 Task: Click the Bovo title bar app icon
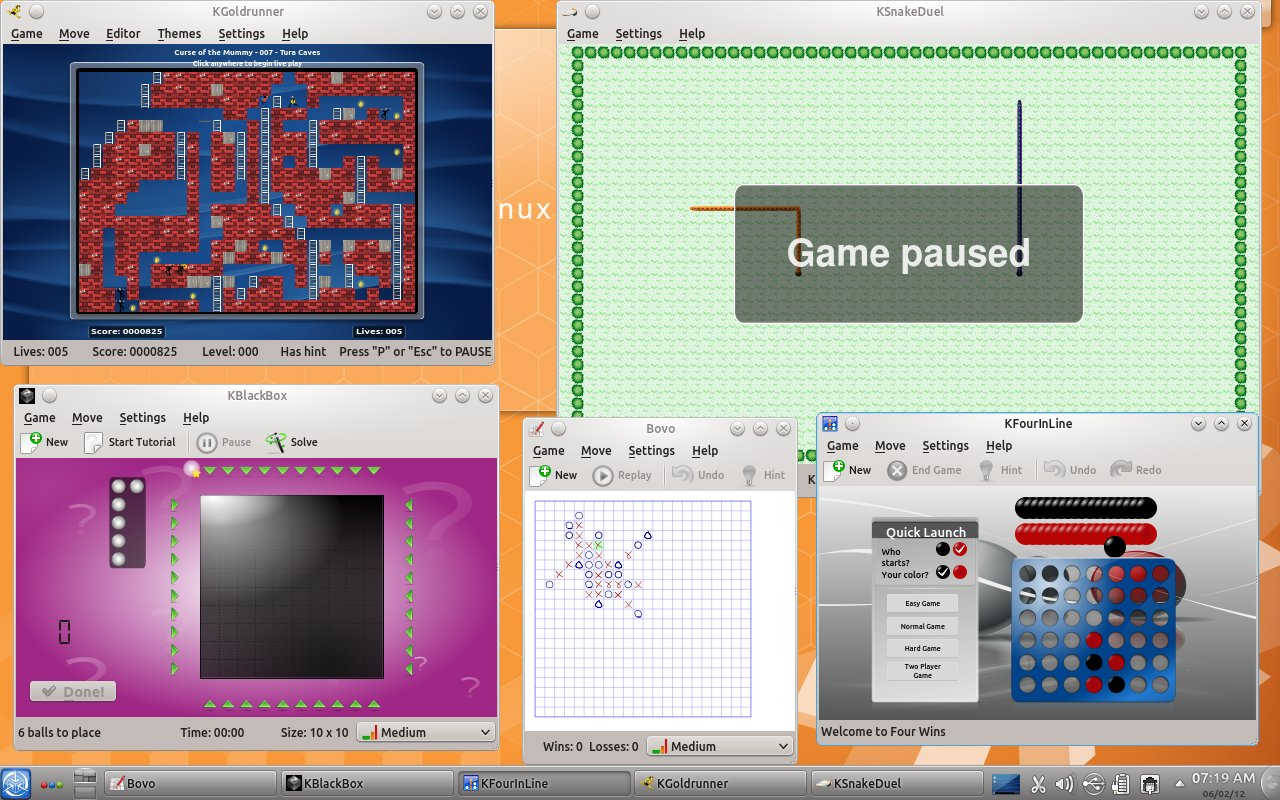536,428
